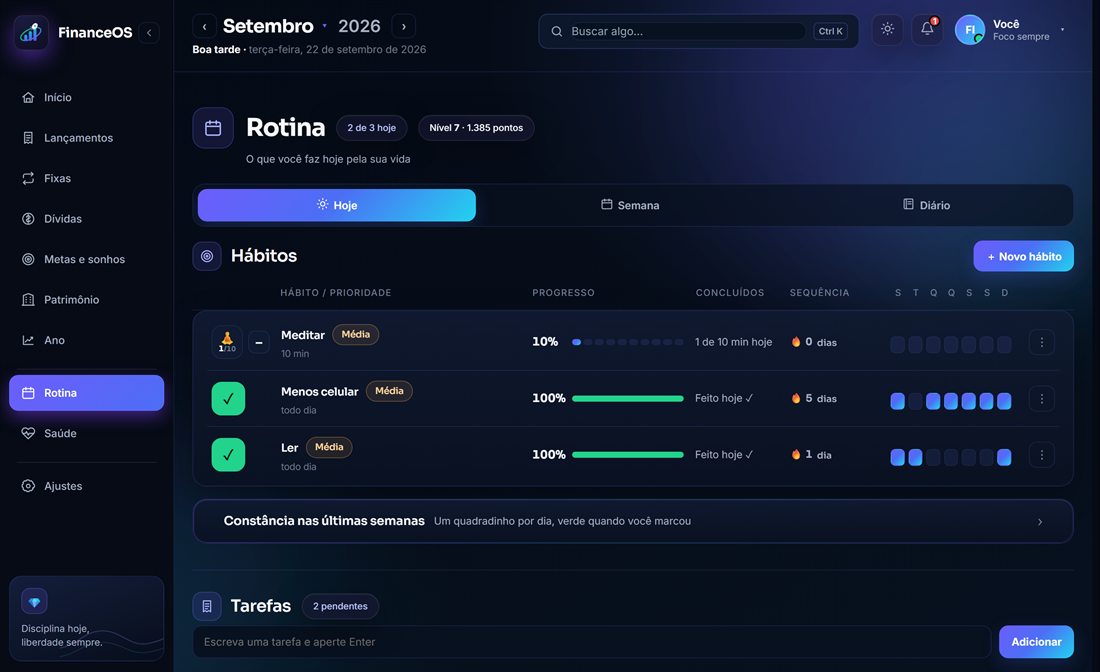Click the "1 de 10 min hoje" text
Viewport: 1100px width, 672px height.
pos(733,342)
